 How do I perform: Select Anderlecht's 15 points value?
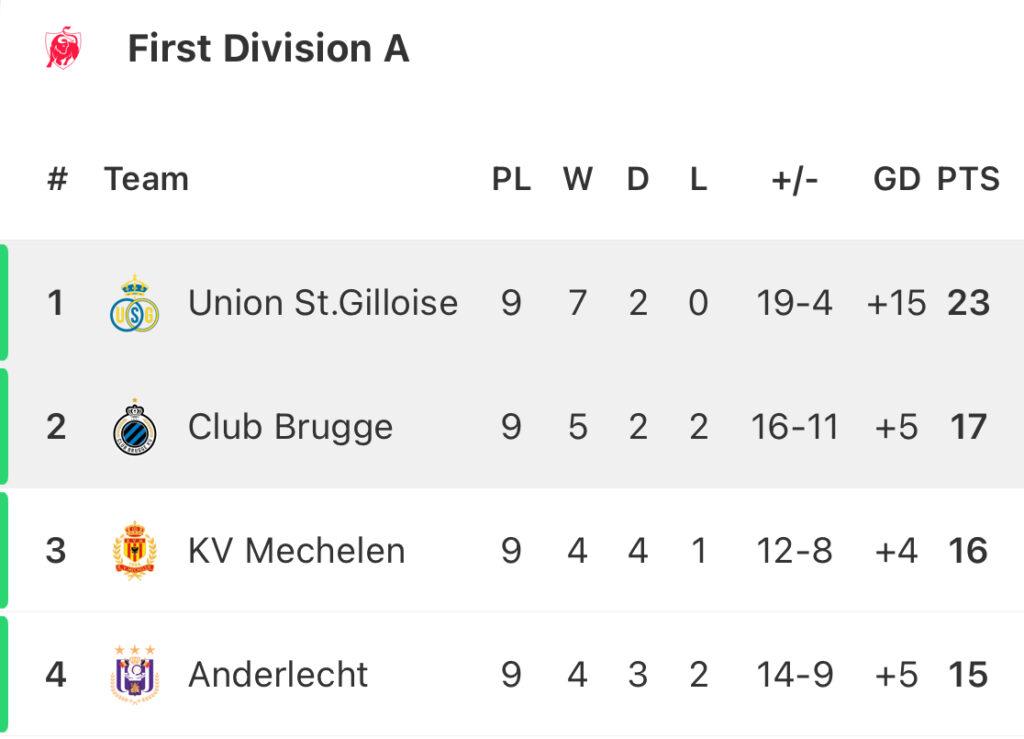[x=968, y=674]
